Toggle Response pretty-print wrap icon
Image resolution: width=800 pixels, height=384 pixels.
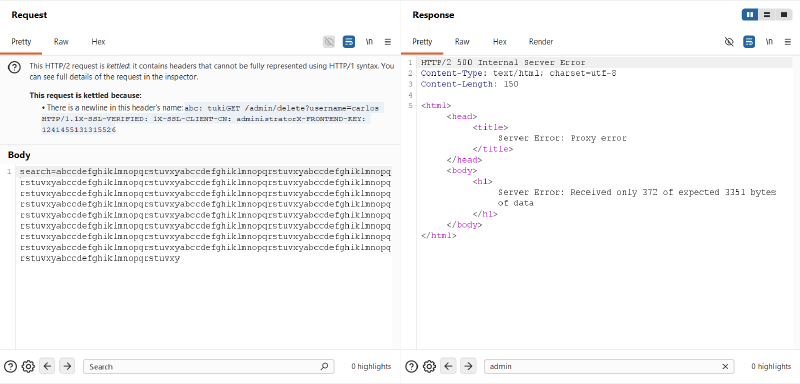click(749, 42)
